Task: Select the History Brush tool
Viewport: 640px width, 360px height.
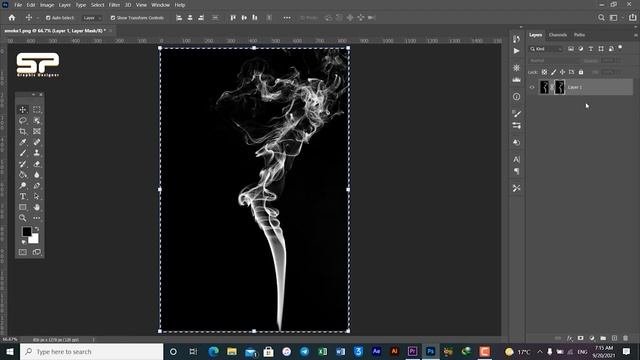Action: pyautogui.click(x=23, y=164)
